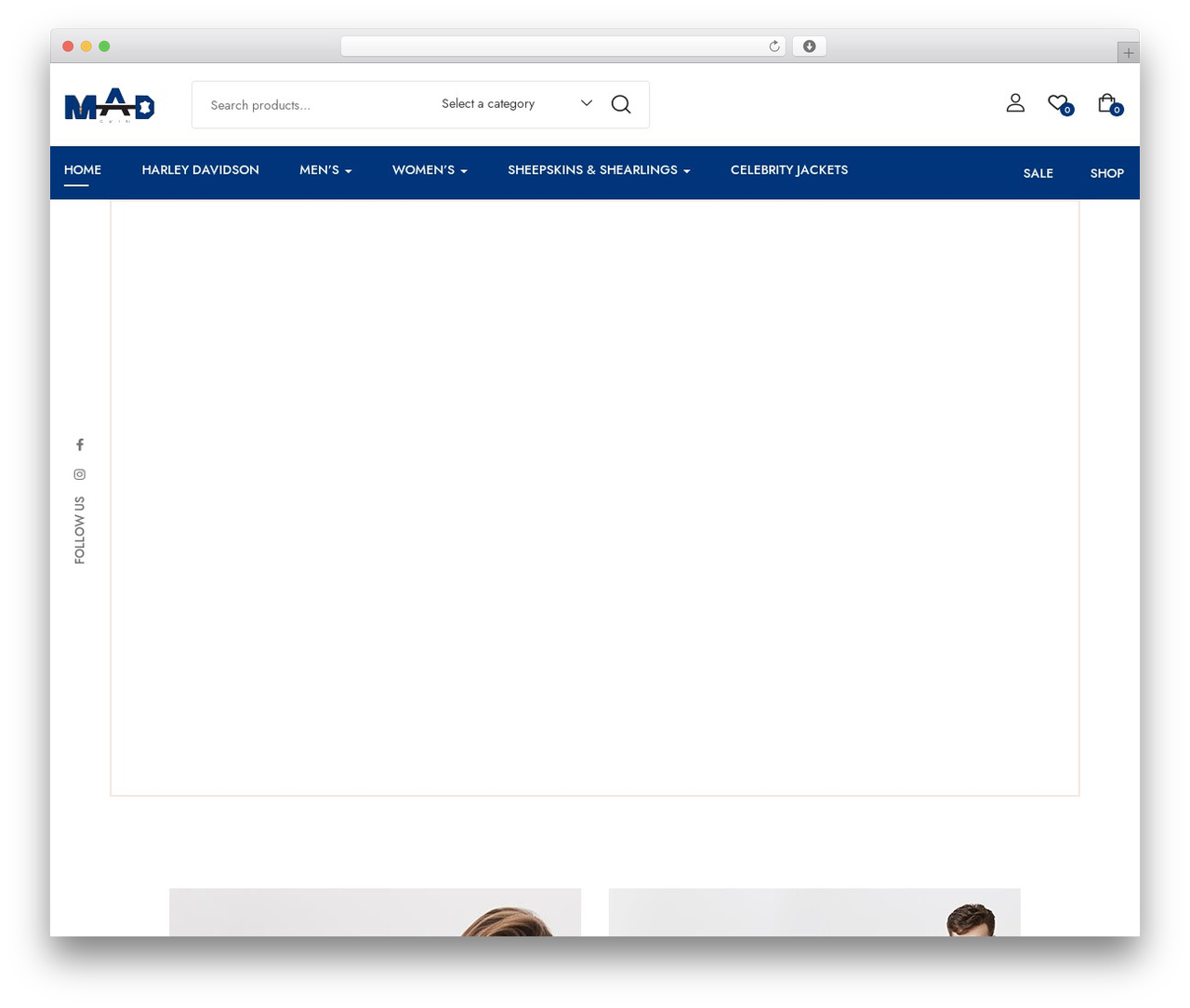Viewport: 1190px width, 1008px height.
Task: Open the shopping cart bag icon
Action: click(x=1108, y=104)
